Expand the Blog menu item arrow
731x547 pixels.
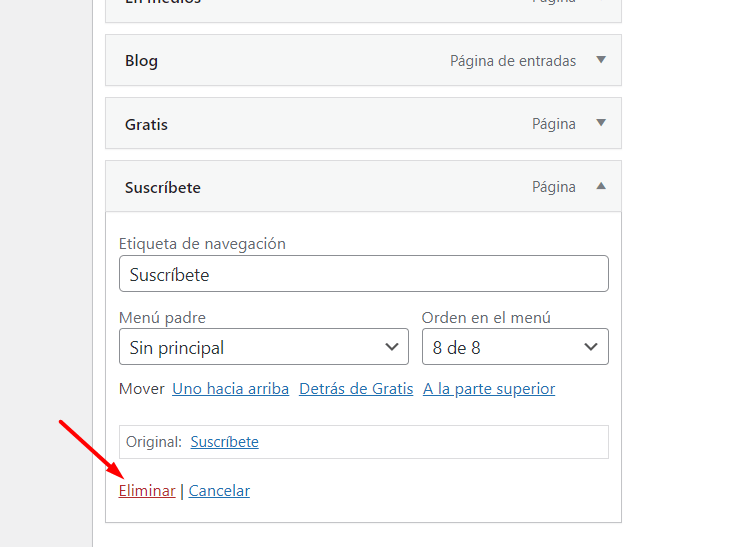click(x=601, y=60)
